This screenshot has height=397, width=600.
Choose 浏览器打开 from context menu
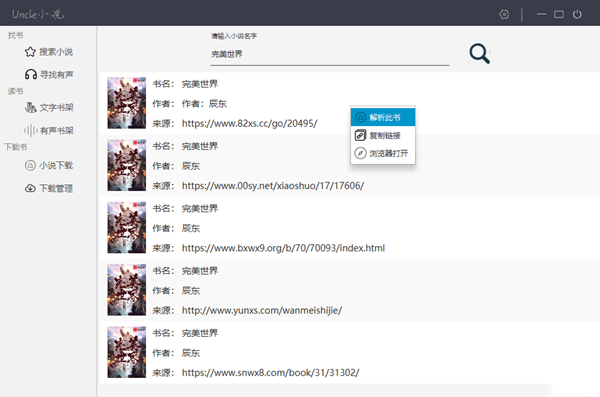[383, 153]
